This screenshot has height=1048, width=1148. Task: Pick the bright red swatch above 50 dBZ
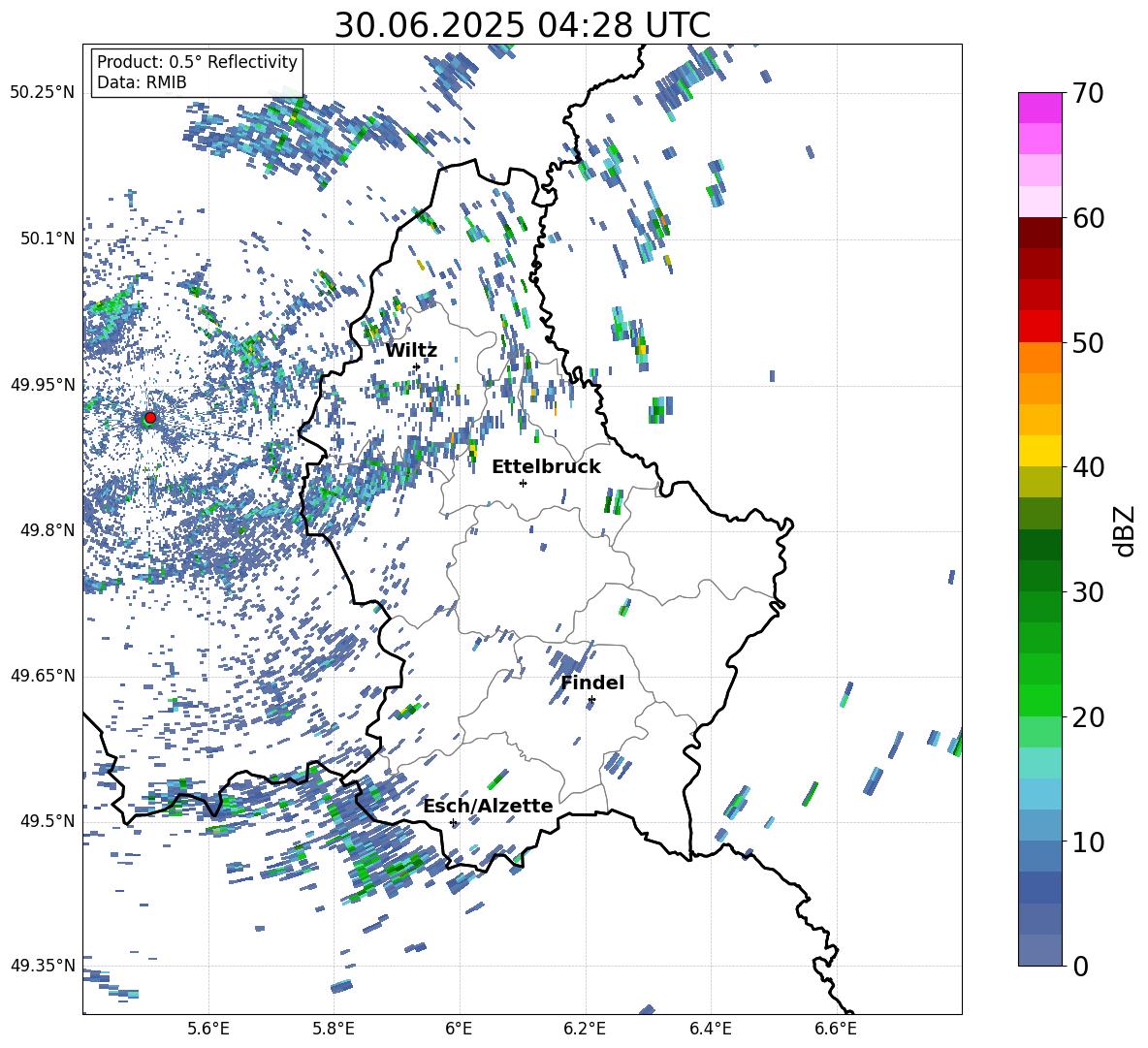coord(1039,326)
